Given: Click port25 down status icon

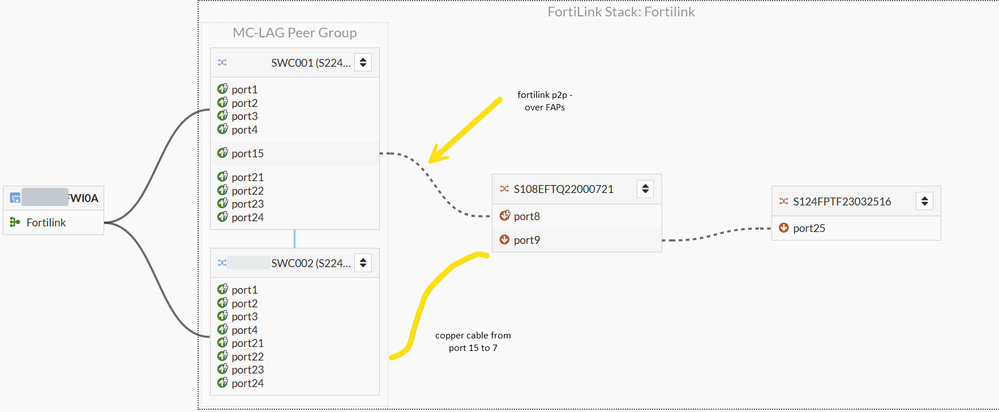Looking at the screenshot, I should pos(783,228).
